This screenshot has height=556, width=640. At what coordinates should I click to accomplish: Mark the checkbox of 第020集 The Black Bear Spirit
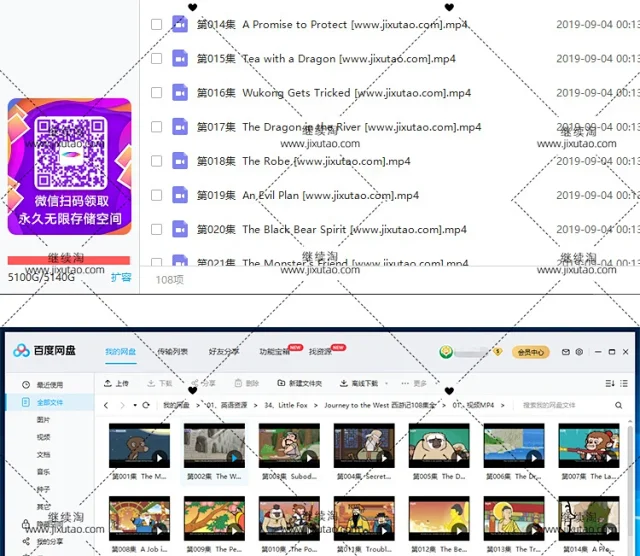(x=156, y=229)
